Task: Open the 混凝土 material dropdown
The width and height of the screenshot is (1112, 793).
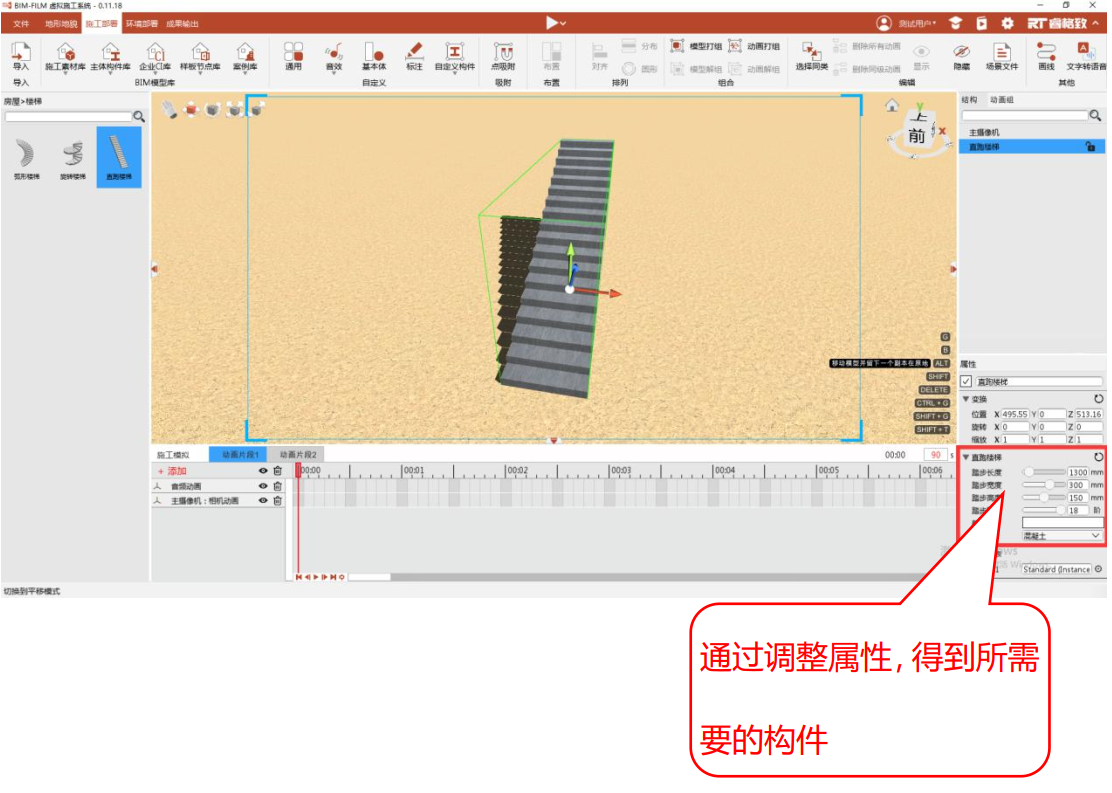Action: (x=1062, y=537)
